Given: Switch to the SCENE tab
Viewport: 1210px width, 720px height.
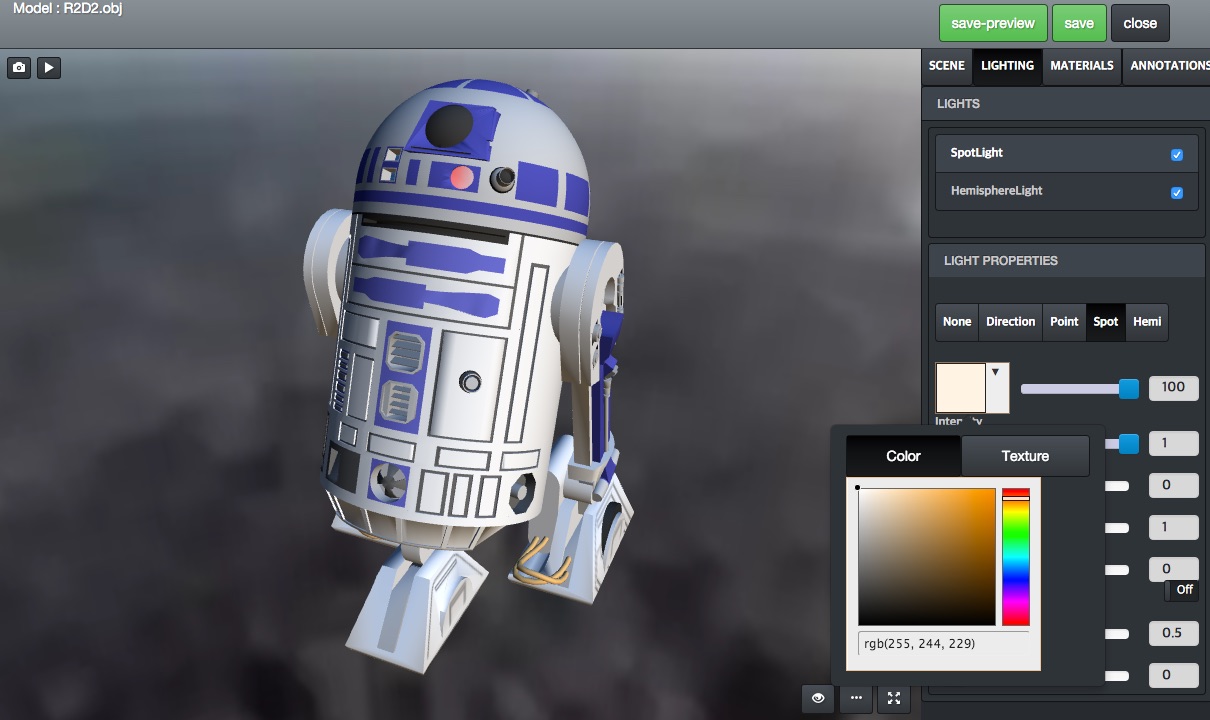Looking at the screenshot, I should coord(947,66).
